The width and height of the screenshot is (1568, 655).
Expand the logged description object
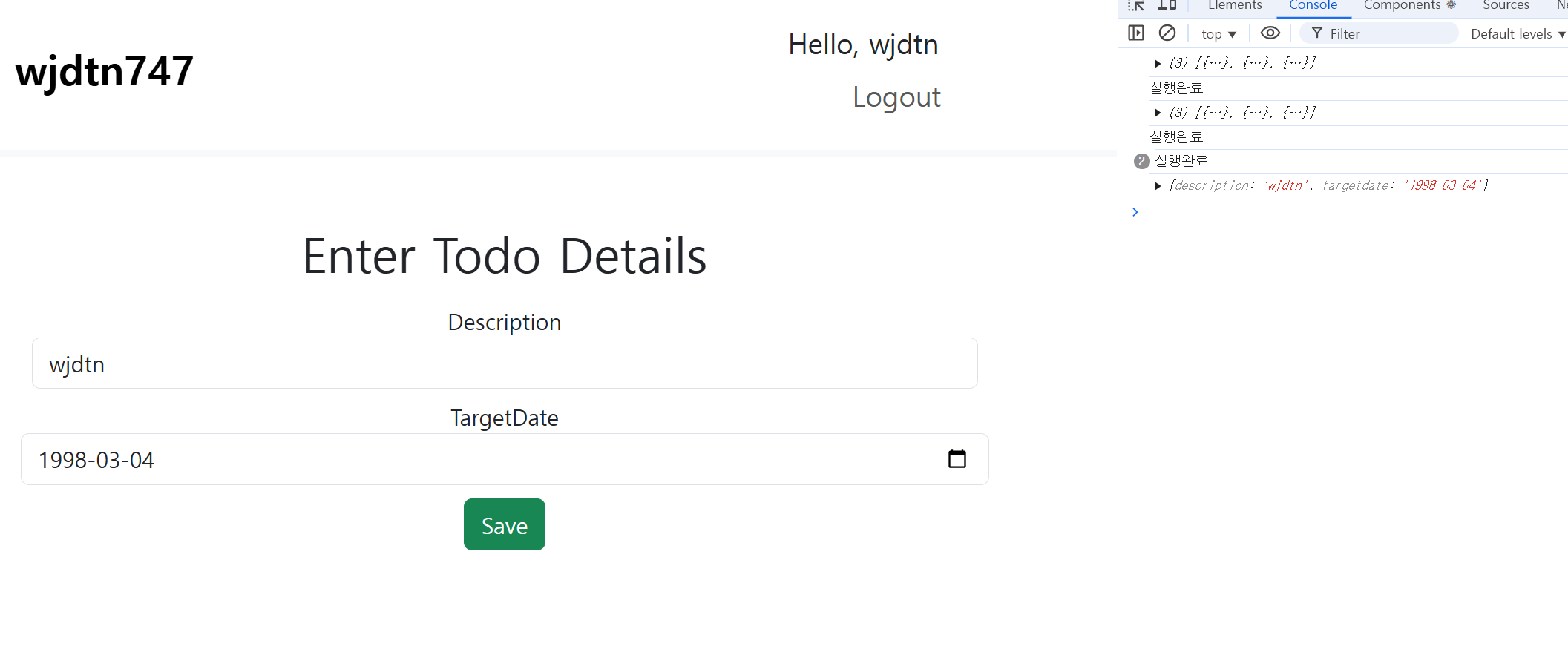tap(1158, 186)
